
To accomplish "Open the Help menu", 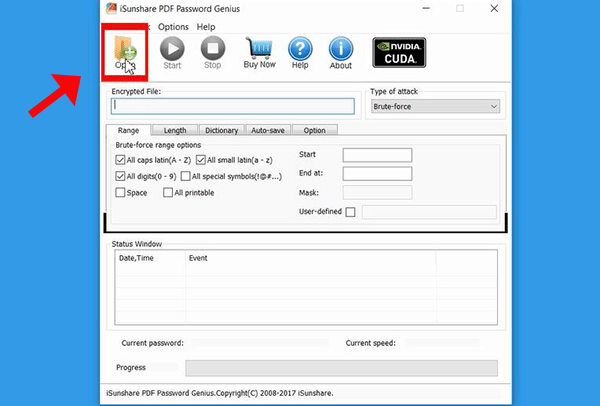I will pyautogui.click(x=206, y=27).
